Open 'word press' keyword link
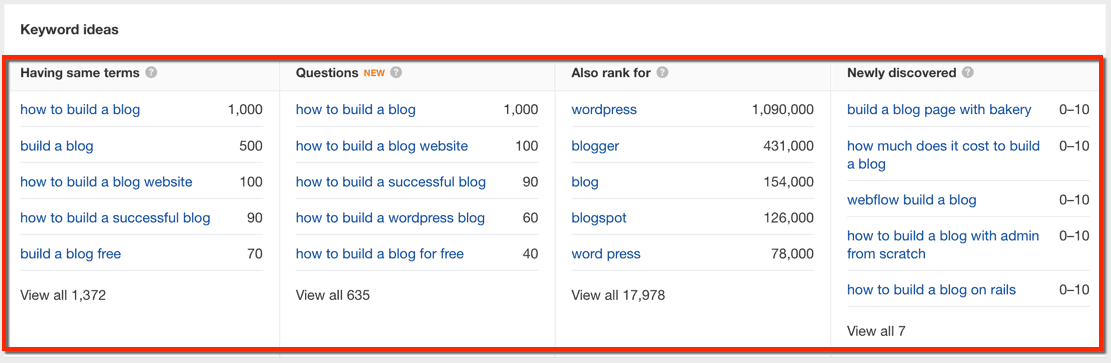Viewport: 1111px width, 363px height. point(606,254)
